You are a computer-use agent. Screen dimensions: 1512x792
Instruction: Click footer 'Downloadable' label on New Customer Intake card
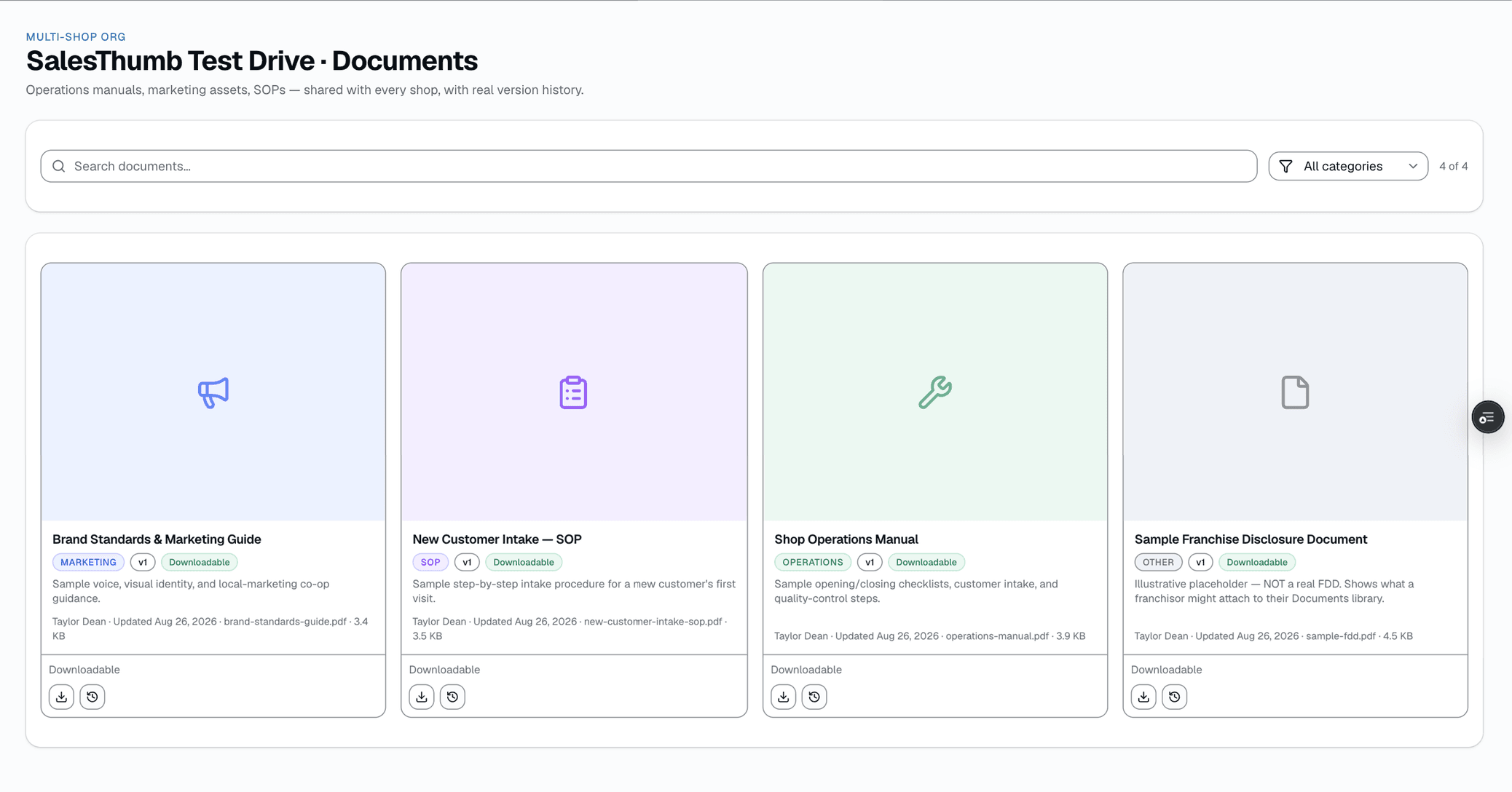444,670
